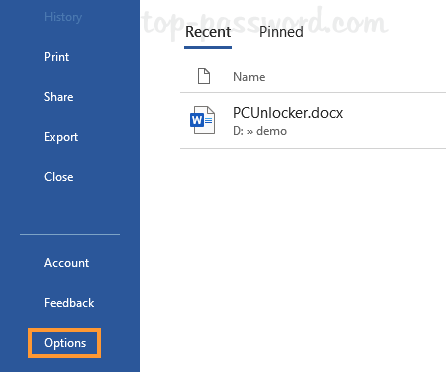
Task: Close the current document via Close
Action: 59,177
